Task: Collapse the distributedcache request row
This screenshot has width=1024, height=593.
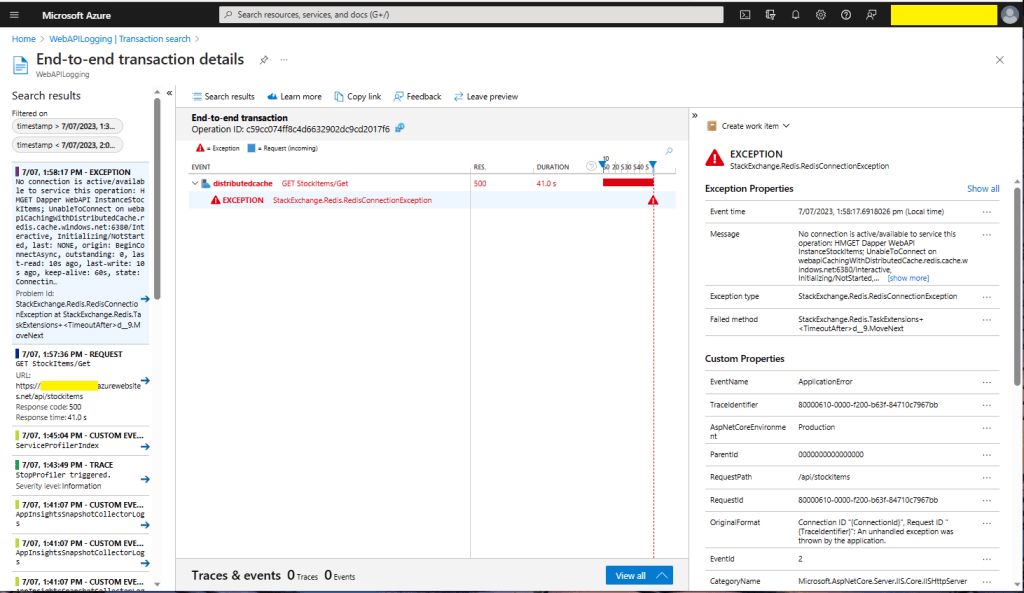Action: tap(194, 183)
